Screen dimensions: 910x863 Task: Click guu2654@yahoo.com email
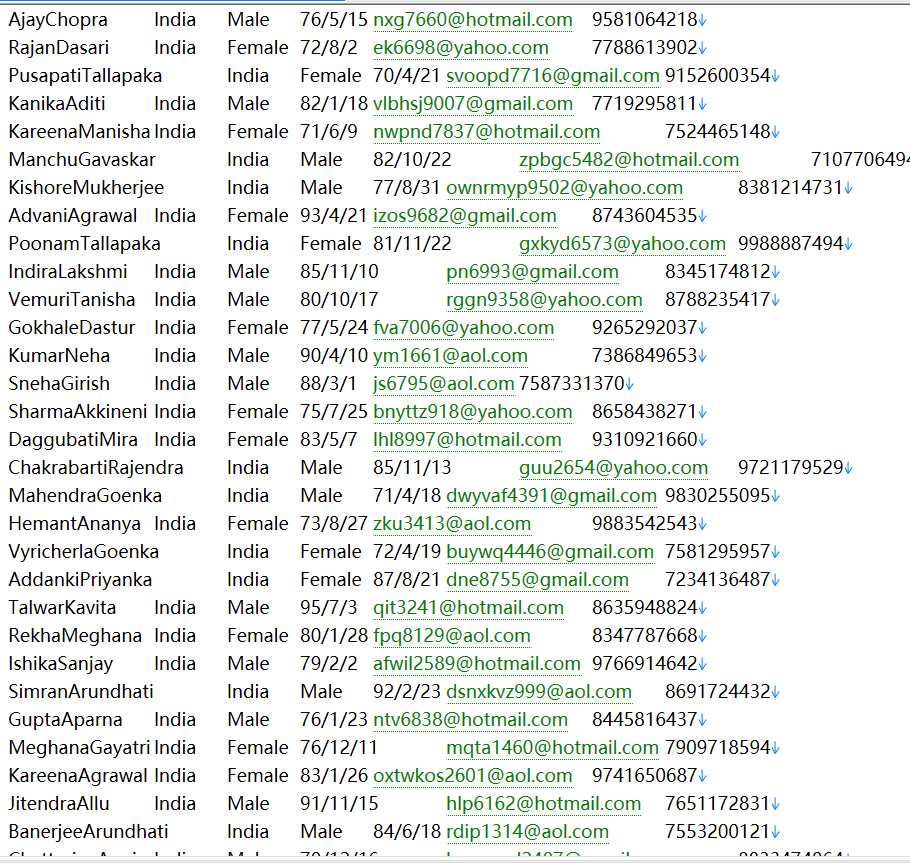[613, 467]
